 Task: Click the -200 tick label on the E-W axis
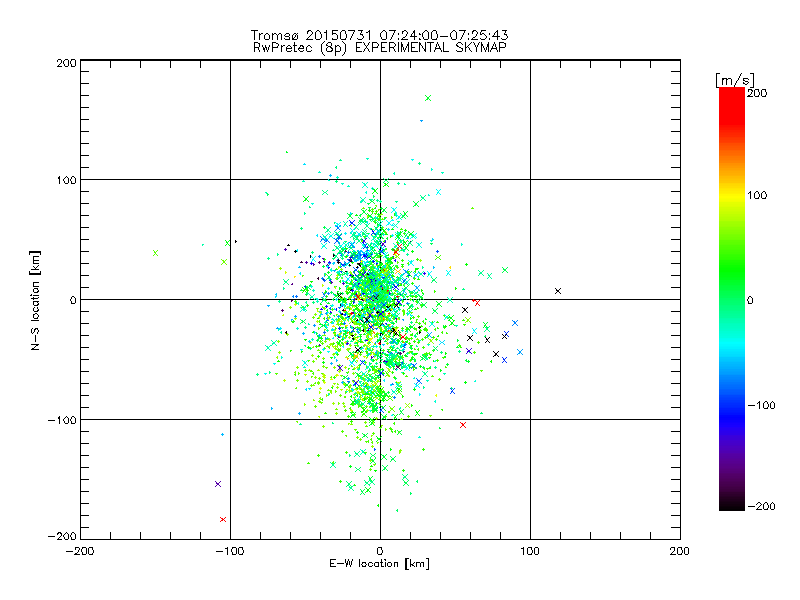[x=80, y=552]
